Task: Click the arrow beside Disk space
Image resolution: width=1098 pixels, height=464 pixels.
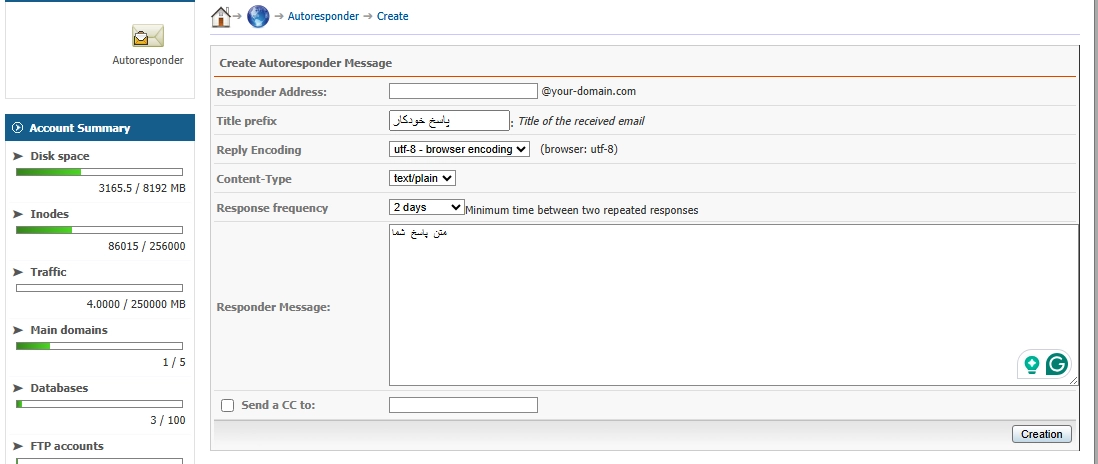Action: tap(18, 156)
